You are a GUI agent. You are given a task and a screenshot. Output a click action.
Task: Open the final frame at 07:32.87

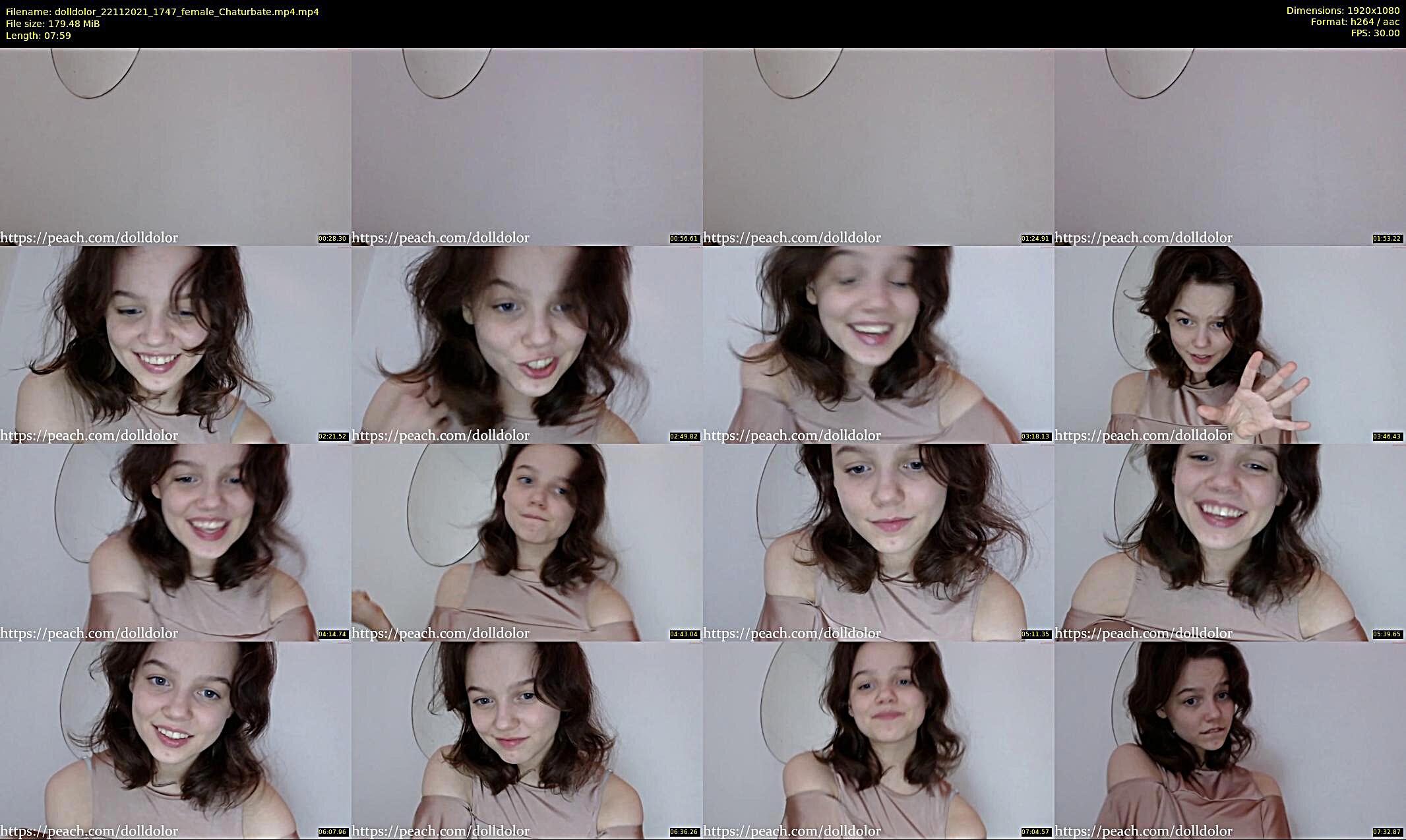[x=1230, y=740]
